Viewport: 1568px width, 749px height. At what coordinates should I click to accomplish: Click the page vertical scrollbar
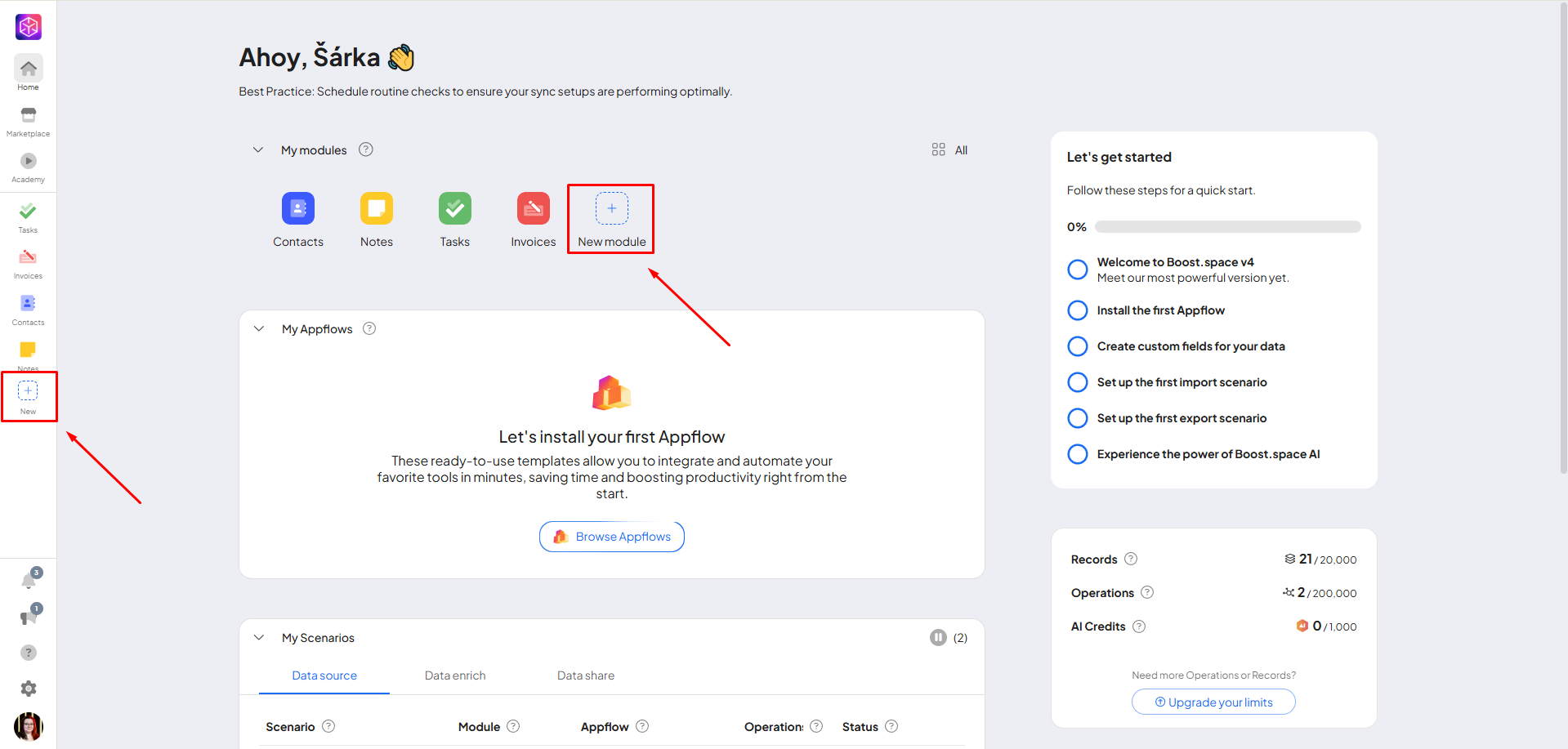pyautogui.click(x=1563, y=237)
